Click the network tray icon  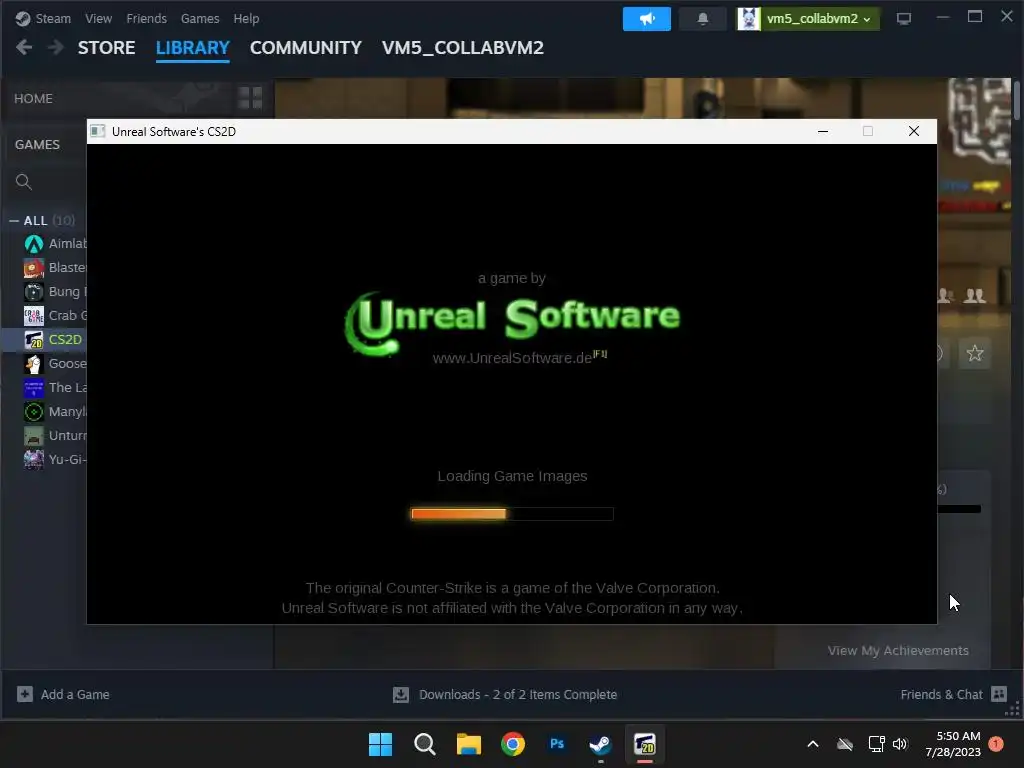(x=876, y=744)
